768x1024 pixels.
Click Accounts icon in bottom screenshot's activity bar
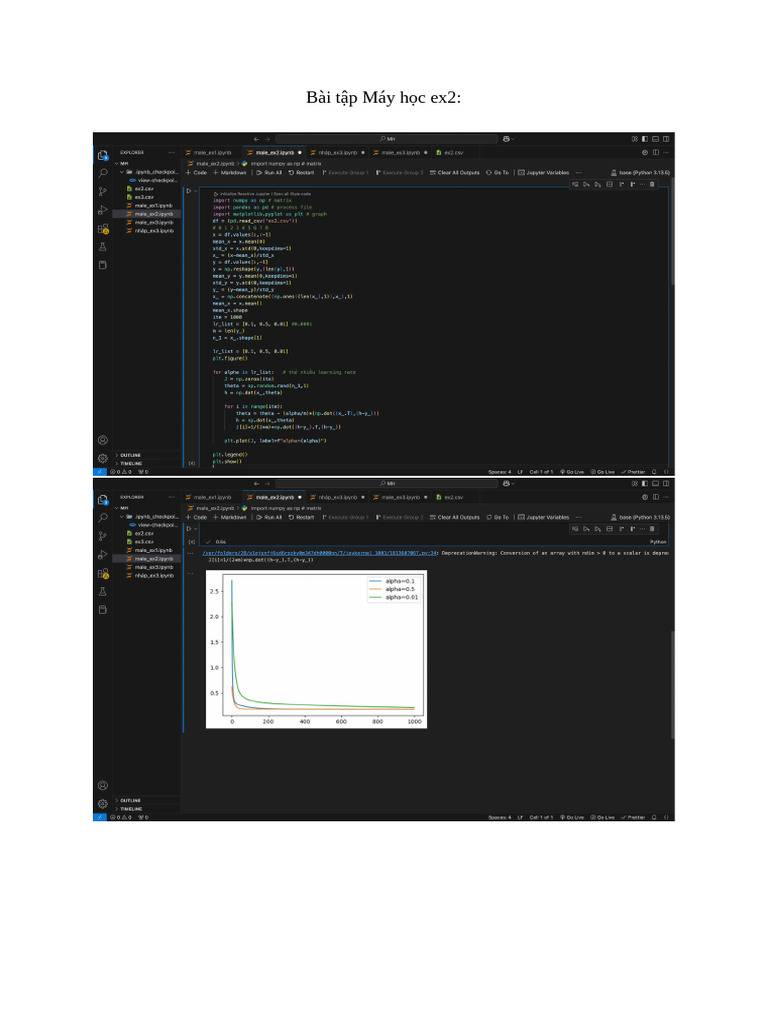[103, 786]
